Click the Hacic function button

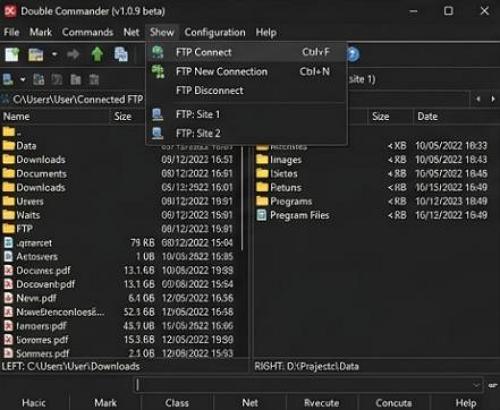[x=34, y=403]
